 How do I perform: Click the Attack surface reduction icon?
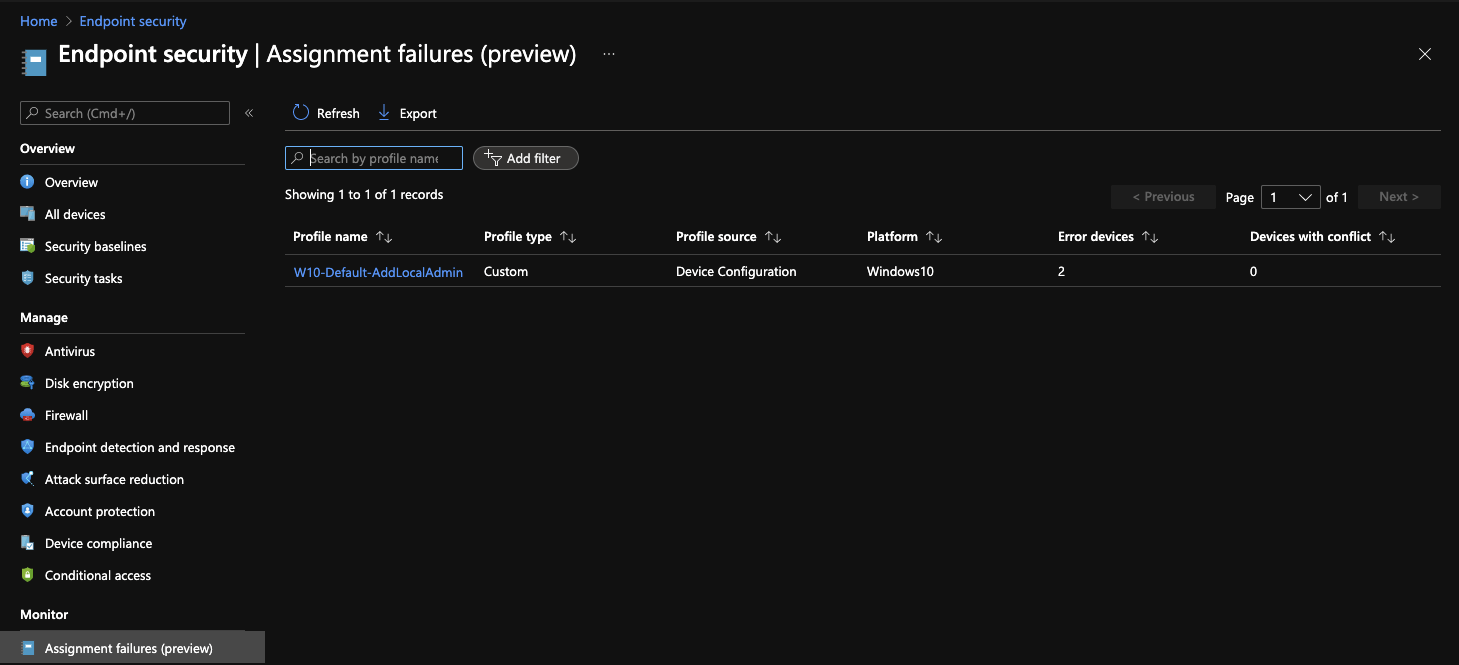(x=28, y=479)
